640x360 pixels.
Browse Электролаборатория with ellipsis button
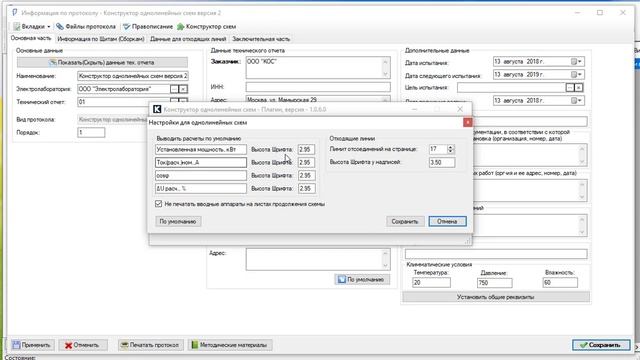click(x=174, y=89)
